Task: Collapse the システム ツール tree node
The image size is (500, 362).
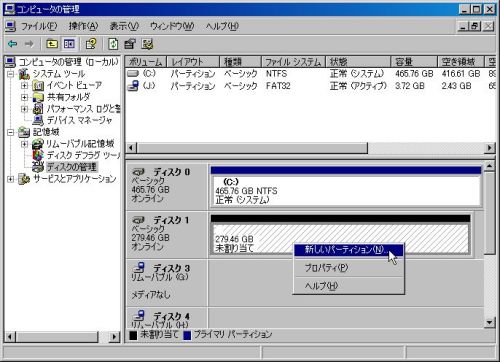Action: [x=11, y=74]
